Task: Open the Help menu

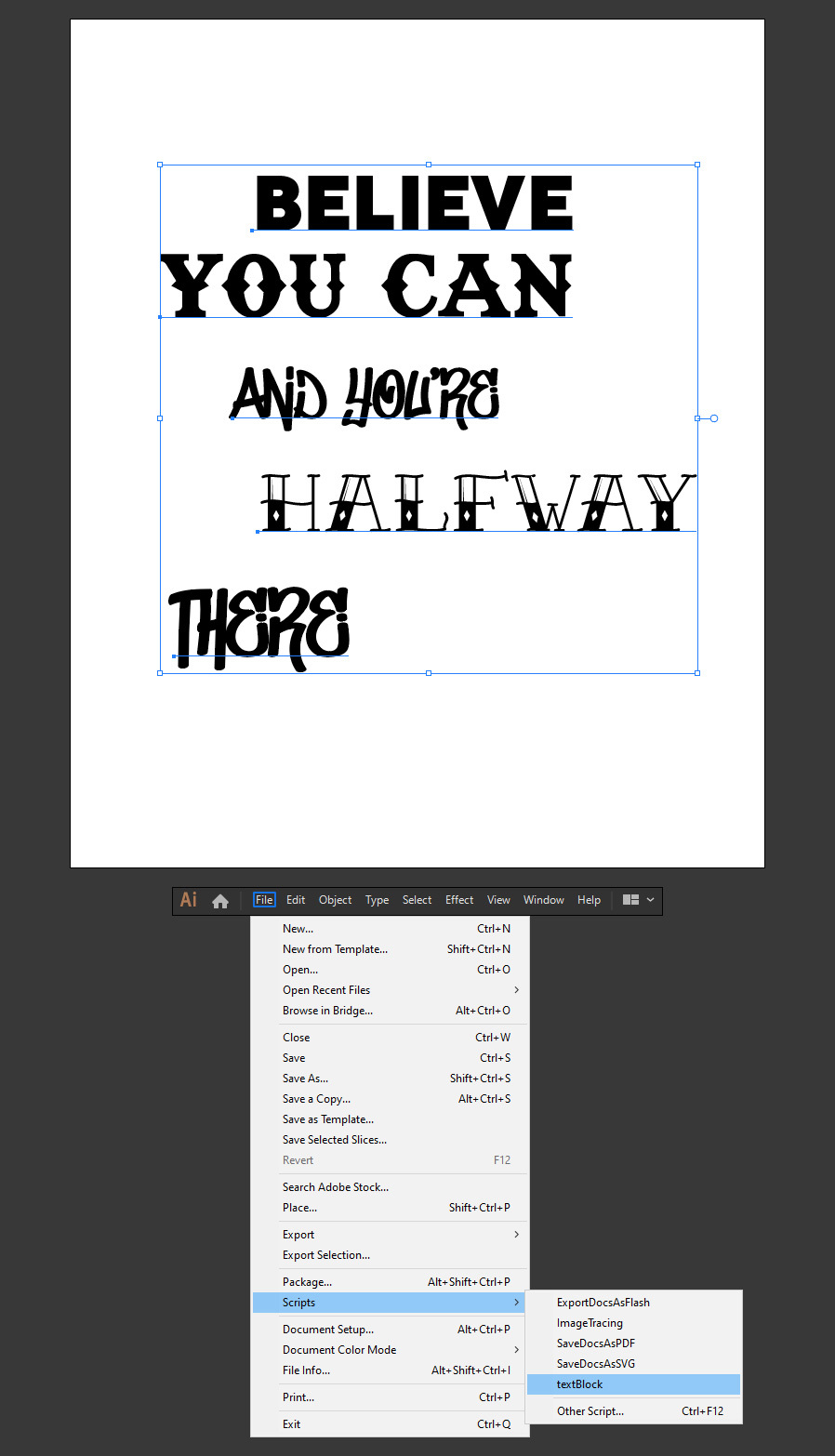Action: (589, 900)
